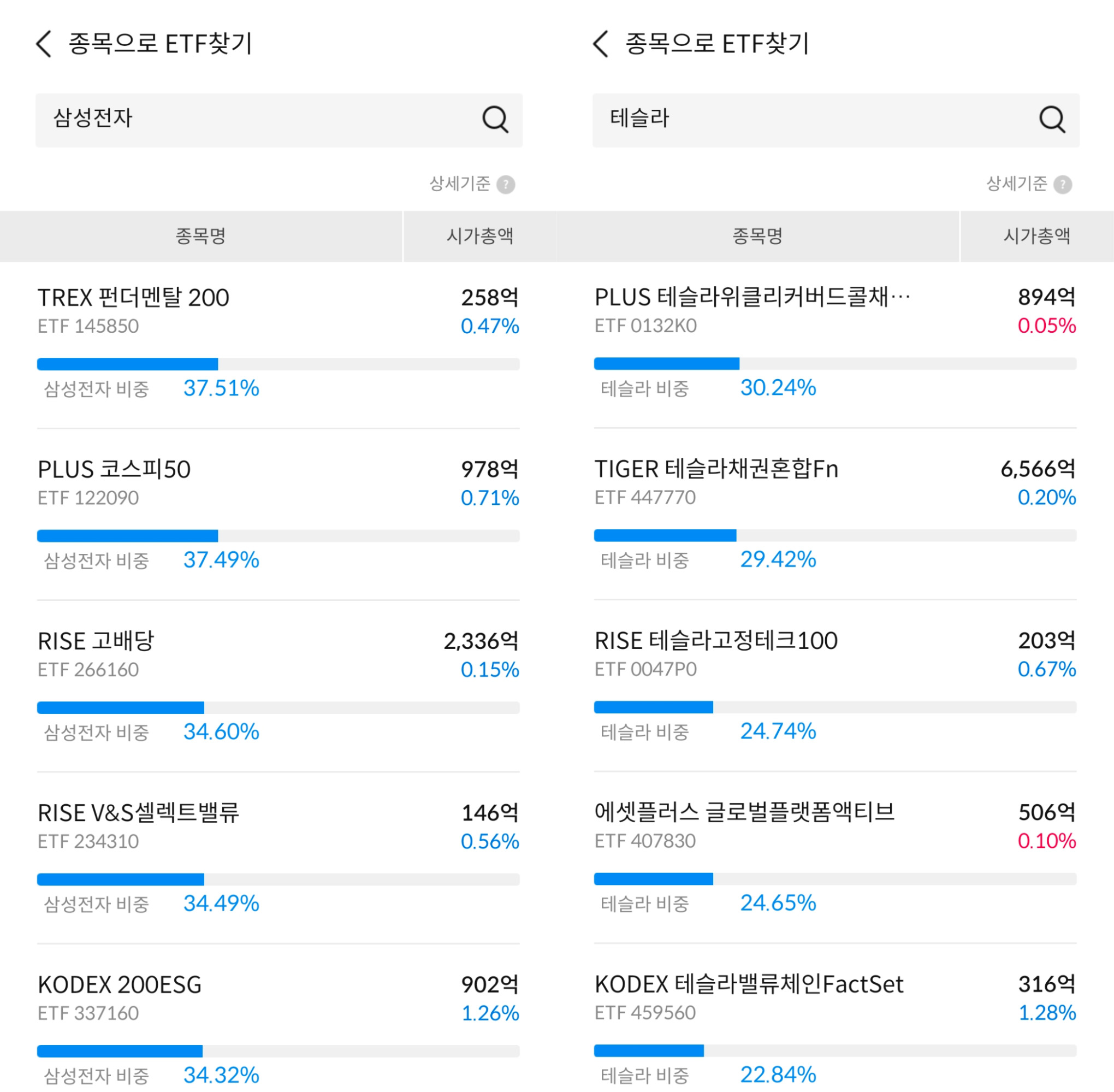The height and width of the screenshot is (1092, 1114).
Task: Click the 30.24% 테슬라 weight bar
Action: 835,364
